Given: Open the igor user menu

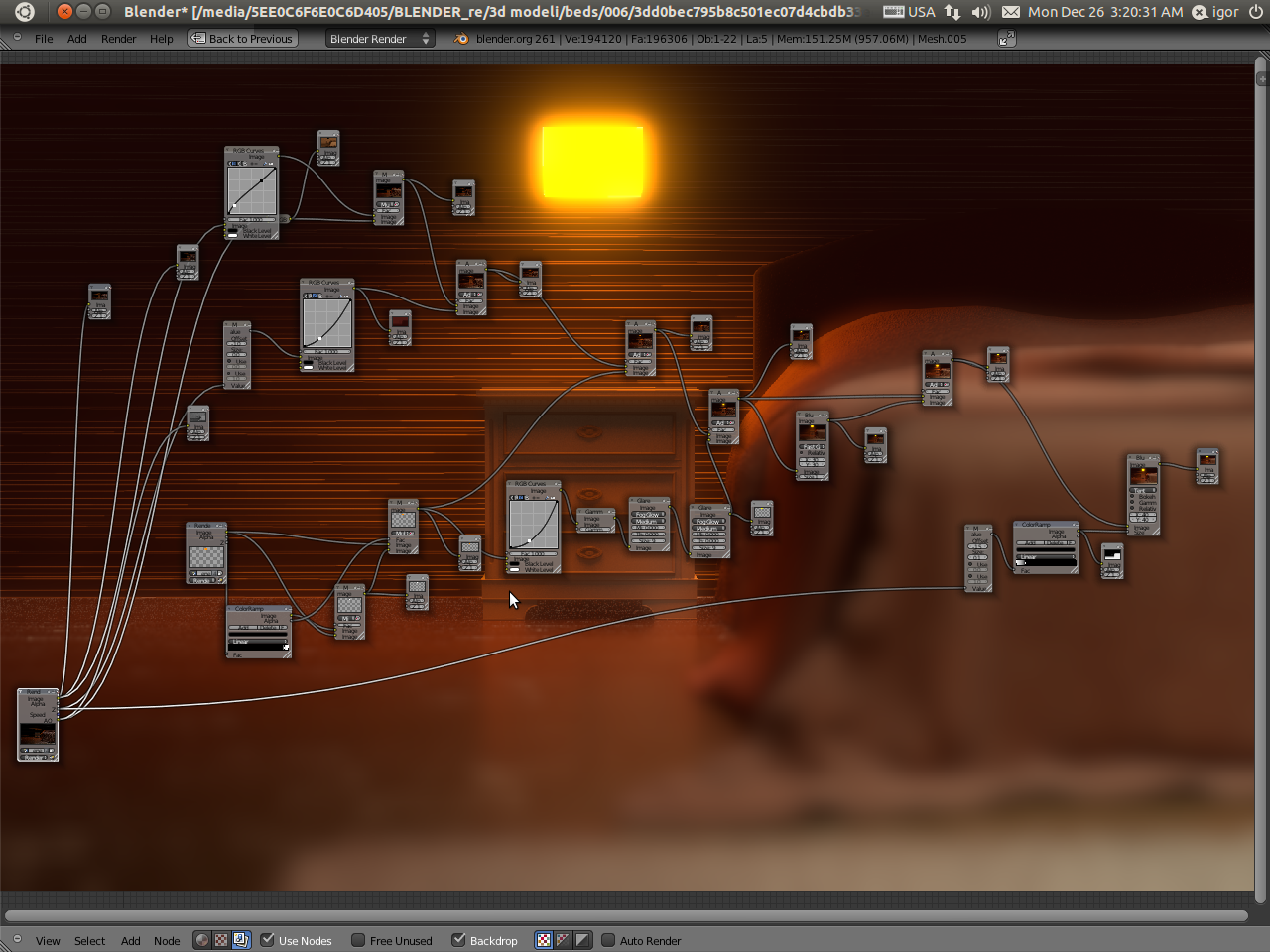Looking at the screenshot, I should pos(1215,12).
